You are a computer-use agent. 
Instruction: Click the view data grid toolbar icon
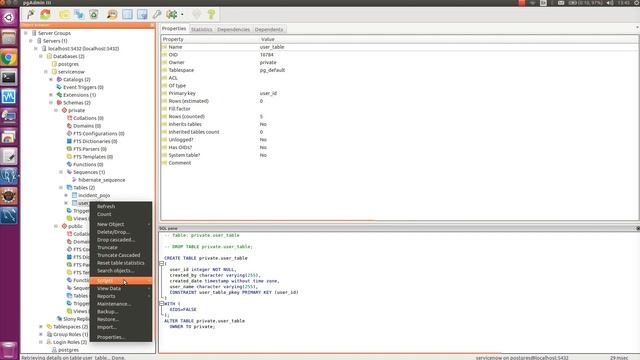click(x=127, y=14)
